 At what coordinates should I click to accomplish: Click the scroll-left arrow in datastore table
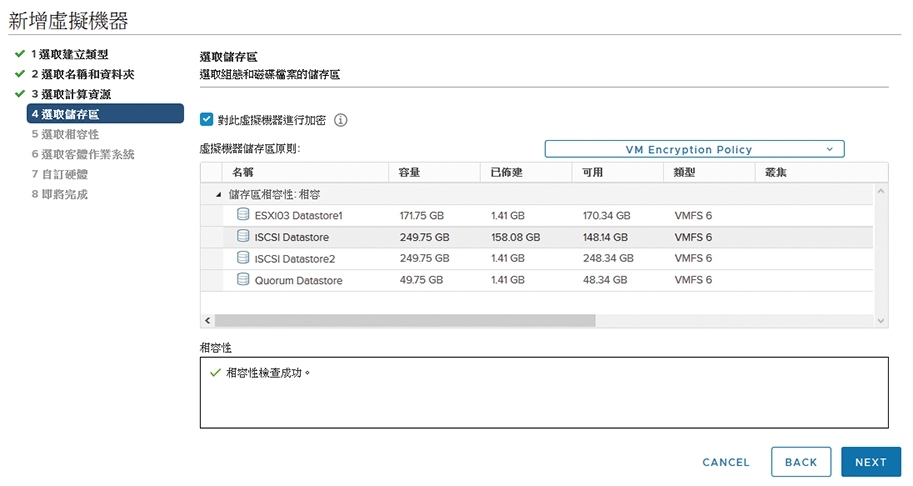[x=208, y=321]
